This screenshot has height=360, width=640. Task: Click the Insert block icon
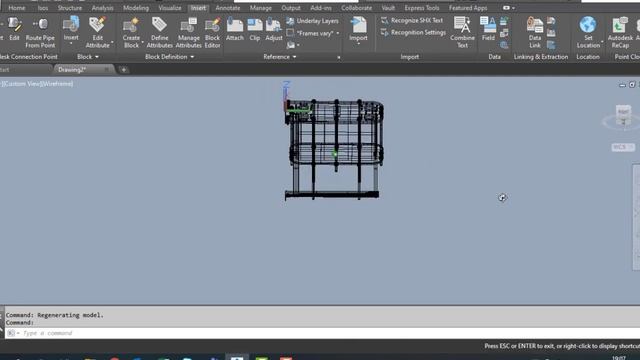(71, 25)
